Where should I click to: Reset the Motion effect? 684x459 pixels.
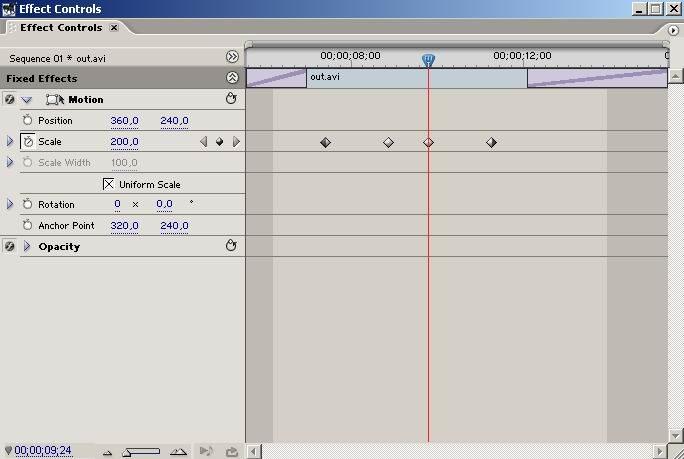[x=232, y=99]
